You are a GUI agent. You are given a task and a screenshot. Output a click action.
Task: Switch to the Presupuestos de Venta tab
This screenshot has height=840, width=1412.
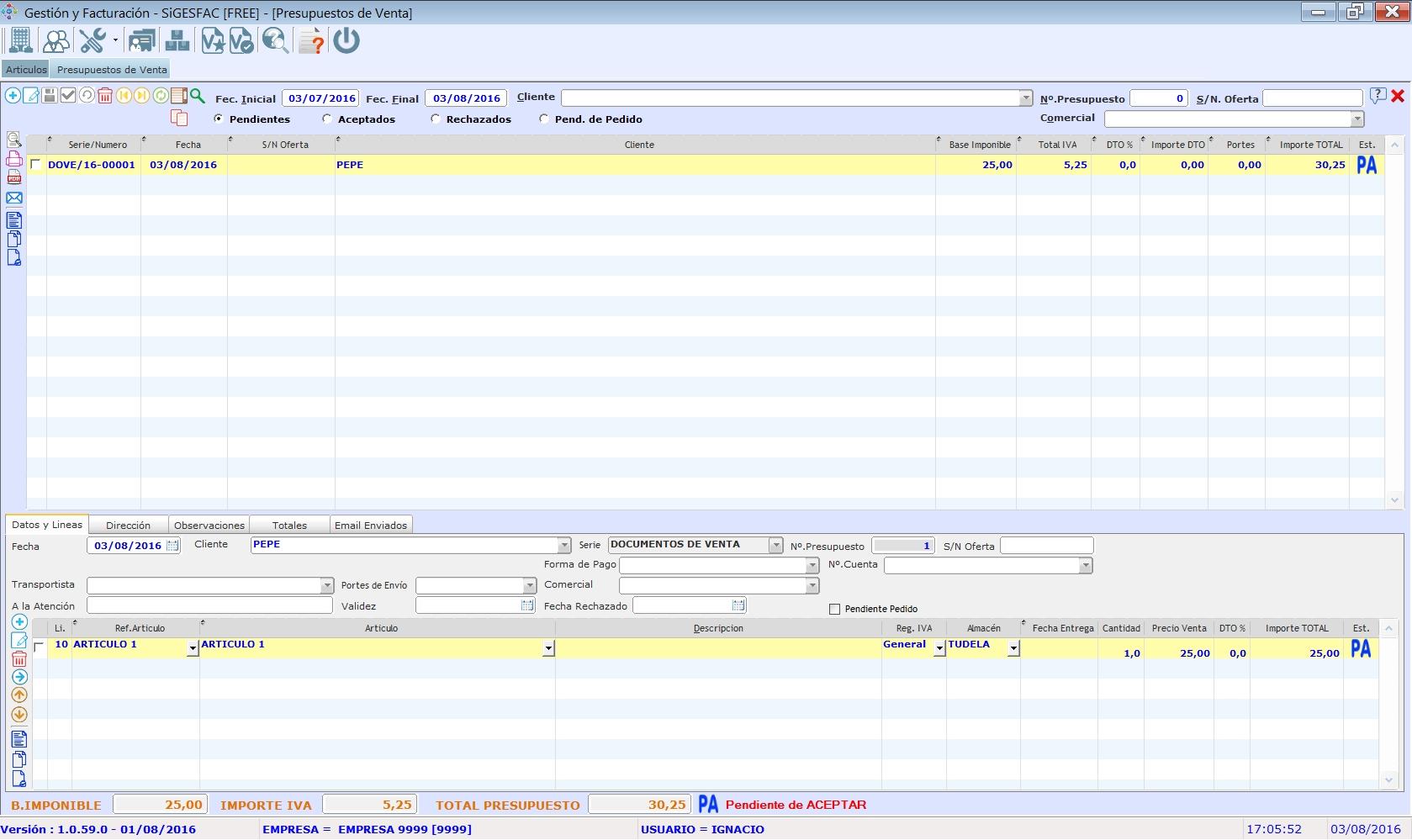112,69
